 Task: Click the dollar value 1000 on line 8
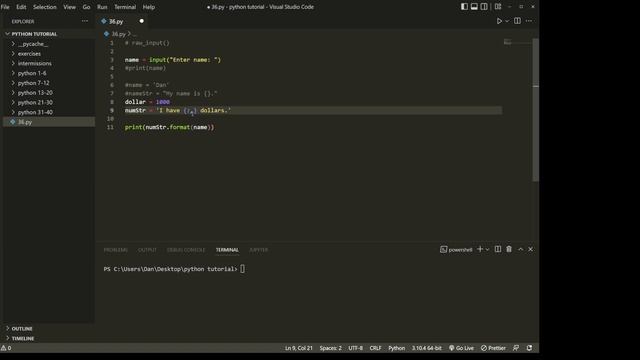coord(163,102)
